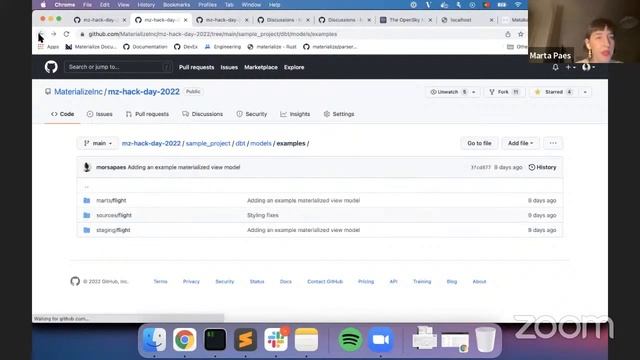
Task: Open the 'Styling fixes' commit message
Action: pyautogui.click(x=263, y=215)
